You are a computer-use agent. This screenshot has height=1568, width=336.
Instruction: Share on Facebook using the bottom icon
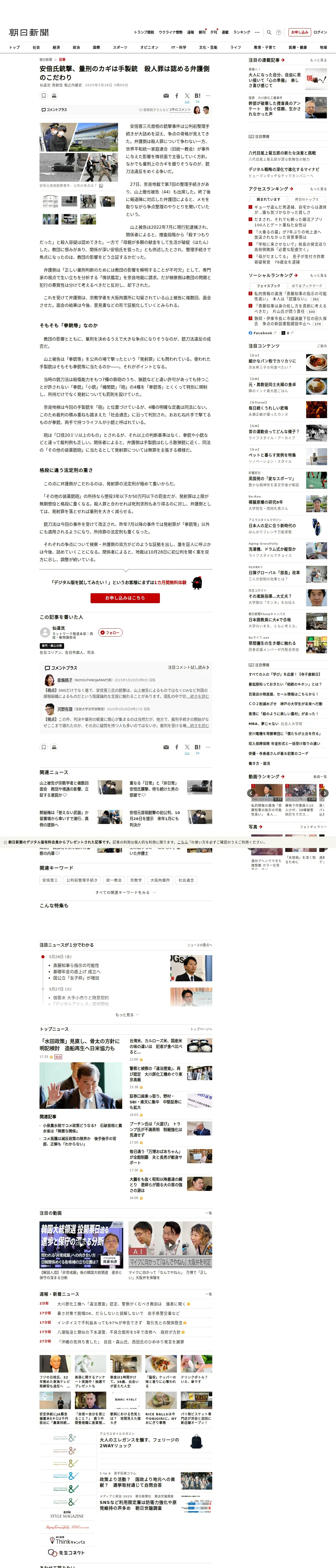pyautogui.click(x=177, y=747)
